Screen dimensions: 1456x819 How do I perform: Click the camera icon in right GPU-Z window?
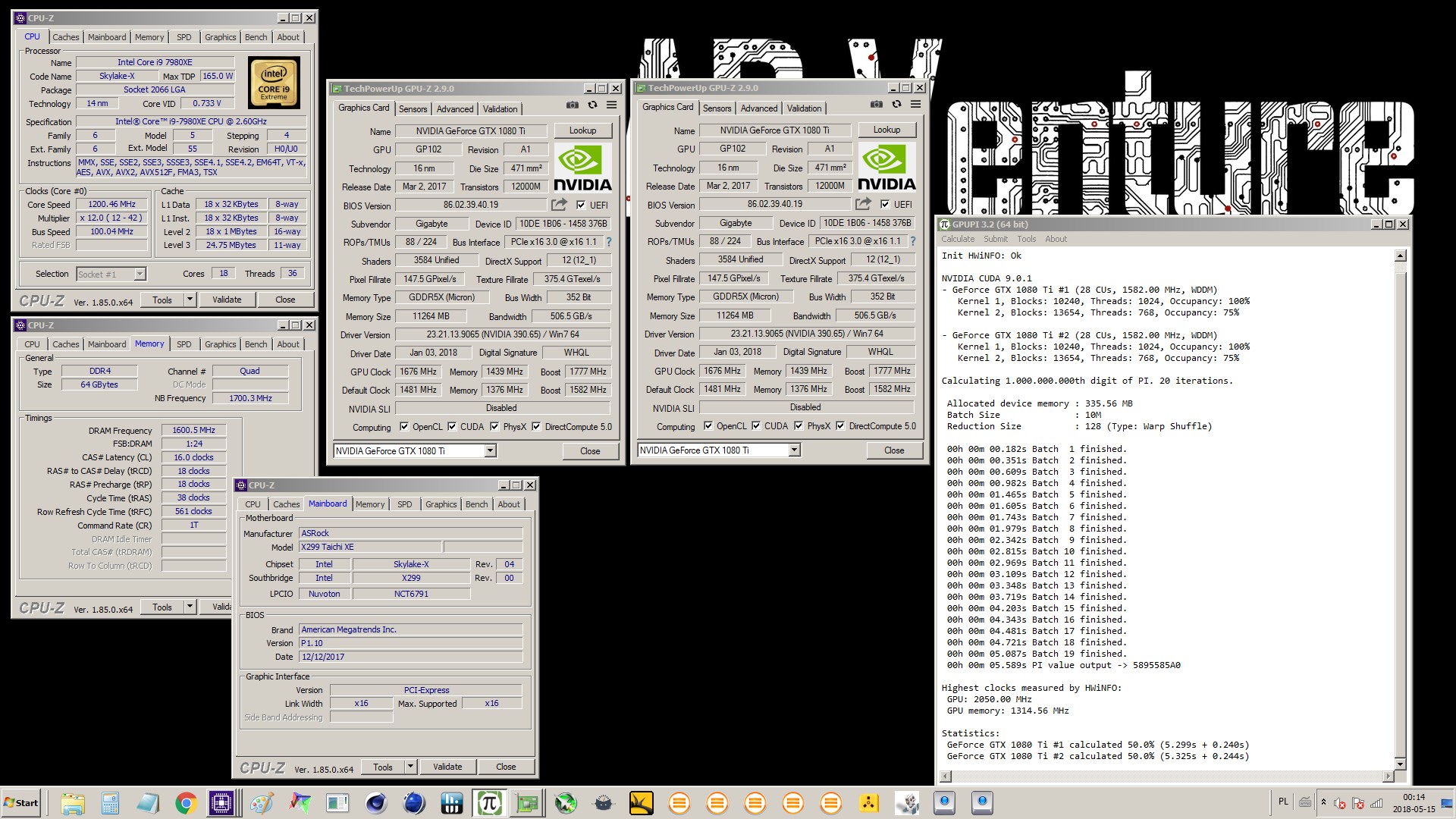877,105
